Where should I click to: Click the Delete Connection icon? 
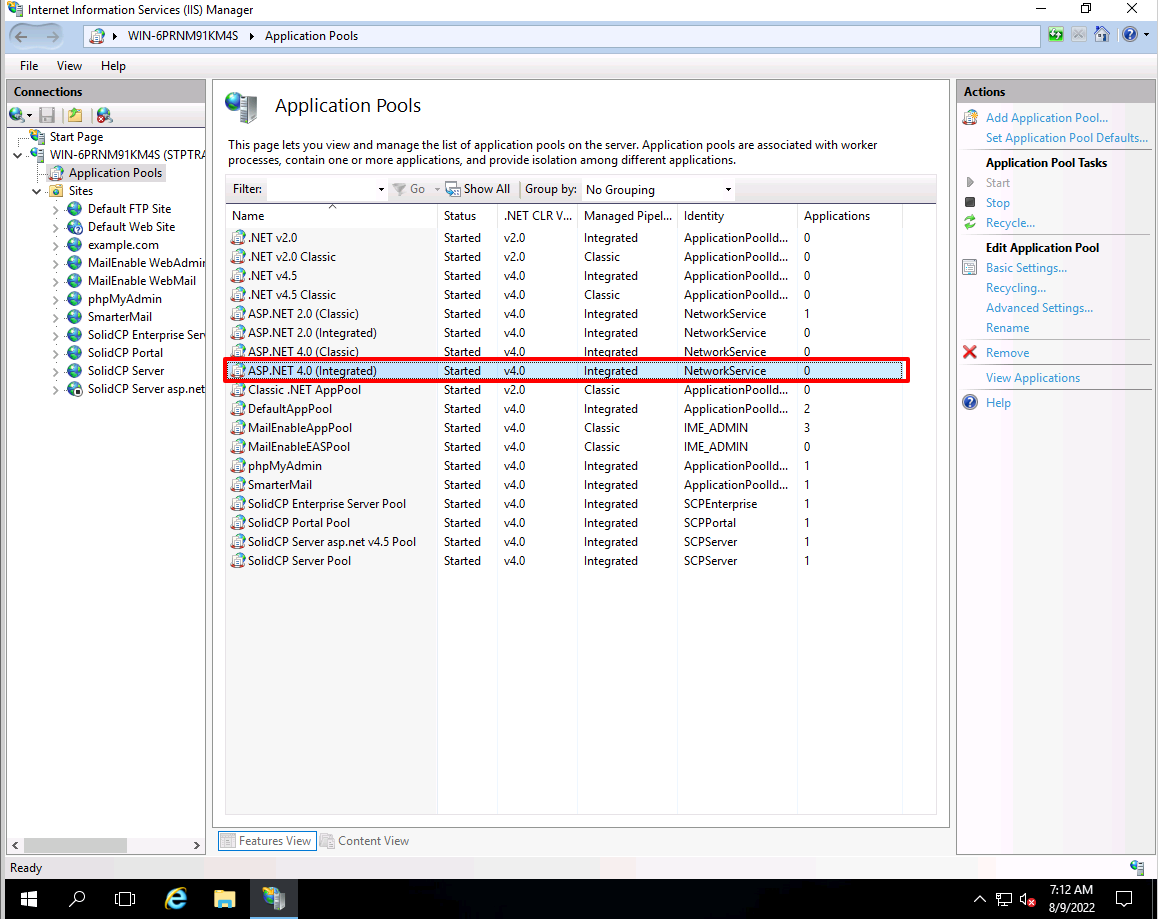104,115
